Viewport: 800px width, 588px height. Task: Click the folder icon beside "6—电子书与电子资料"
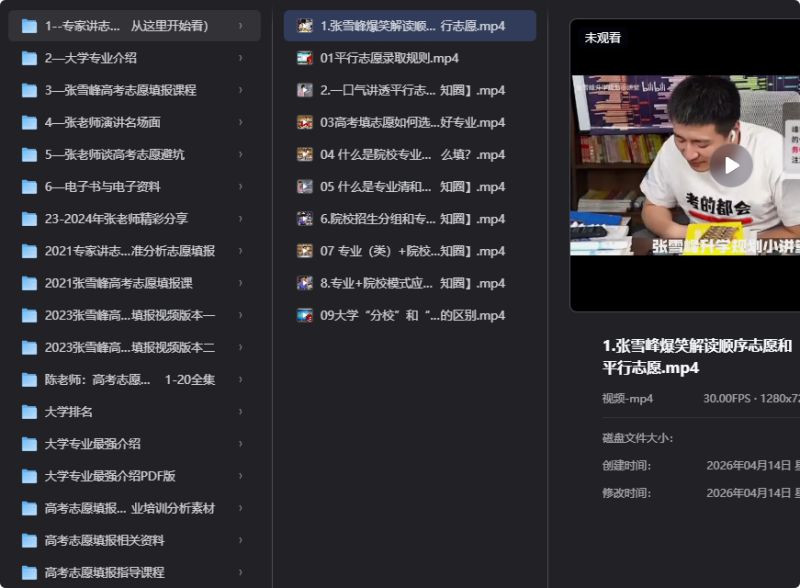(28, 187)
